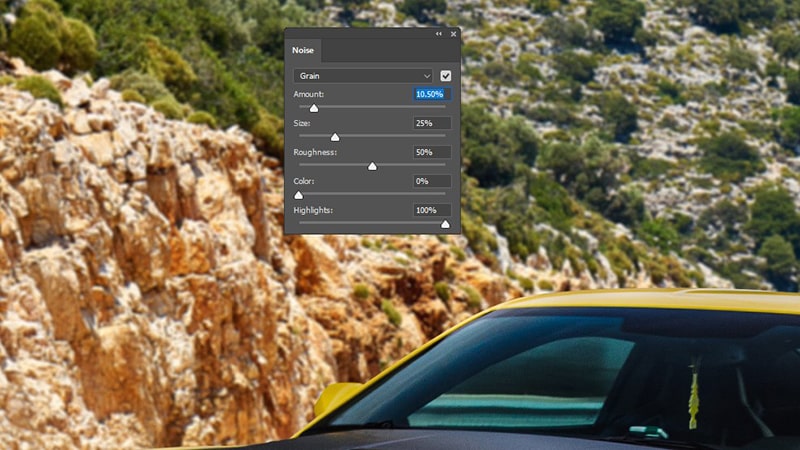Click the Highlights slider handle

point(445,224)
